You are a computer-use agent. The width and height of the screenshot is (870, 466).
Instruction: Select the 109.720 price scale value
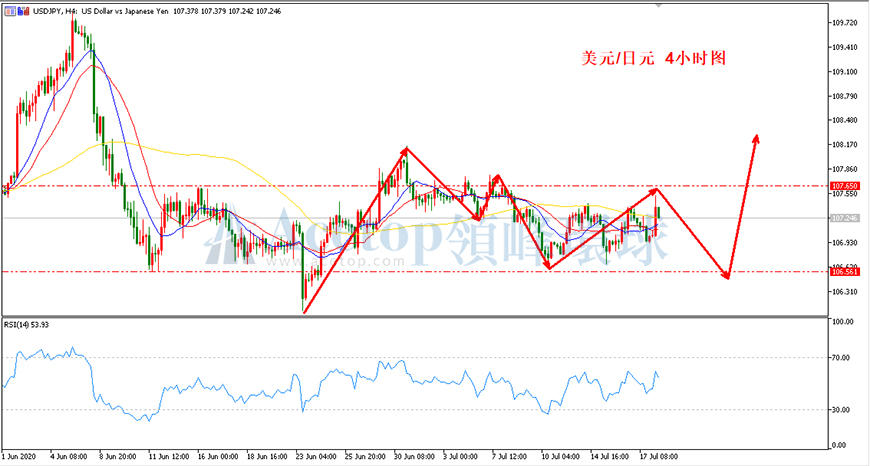pos(845,23)
